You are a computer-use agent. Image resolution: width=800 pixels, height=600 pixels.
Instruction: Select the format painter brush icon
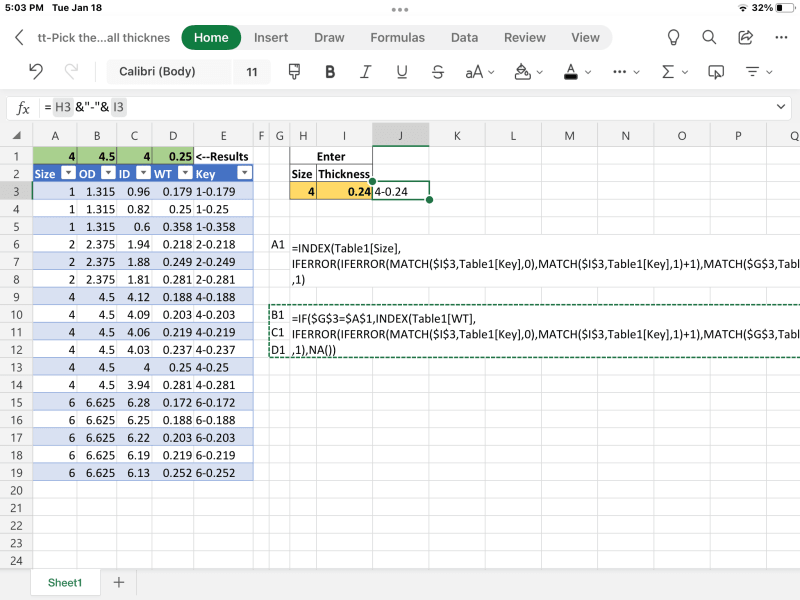294,71
